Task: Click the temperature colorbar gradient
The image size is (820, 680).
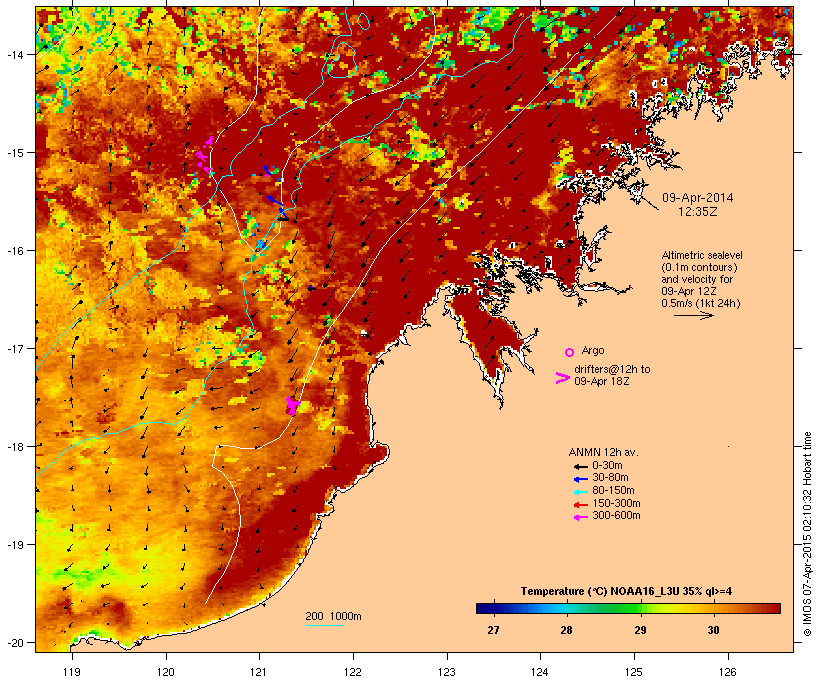Action: (x=628, y=608)
